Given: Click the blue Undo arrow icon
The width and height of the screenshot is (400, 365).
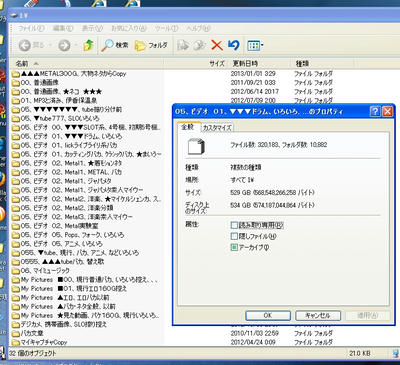Looking at the screenshot, I should (234, 45).
